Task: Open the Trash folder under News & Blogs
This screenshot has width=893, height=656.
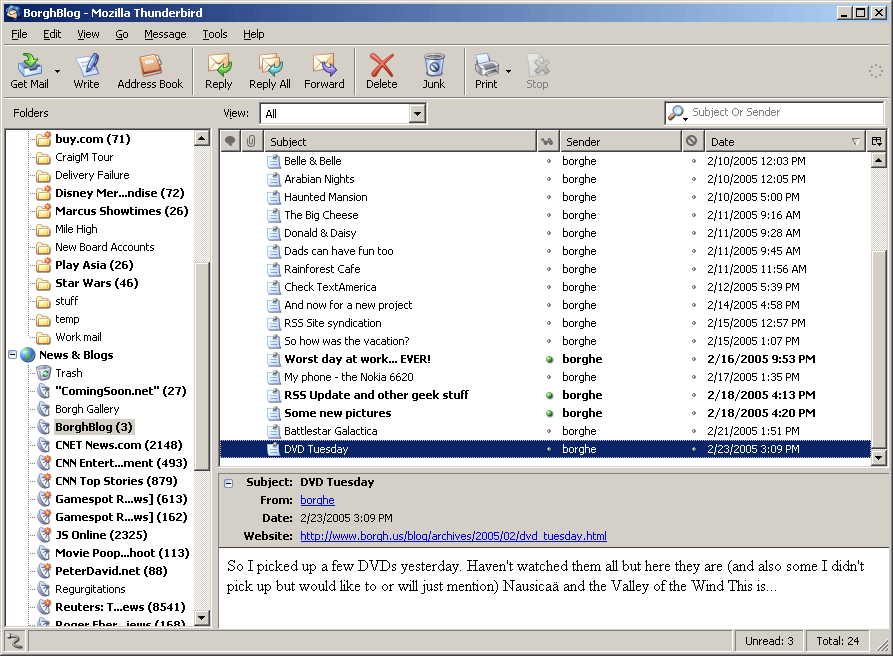Action: click(x=68, y=373)
